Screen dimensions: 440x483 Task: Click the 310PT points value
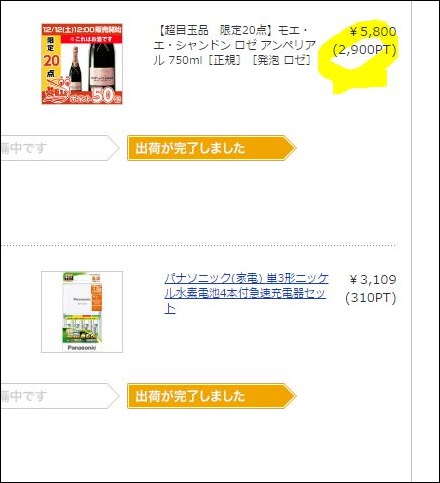(371, 298)
